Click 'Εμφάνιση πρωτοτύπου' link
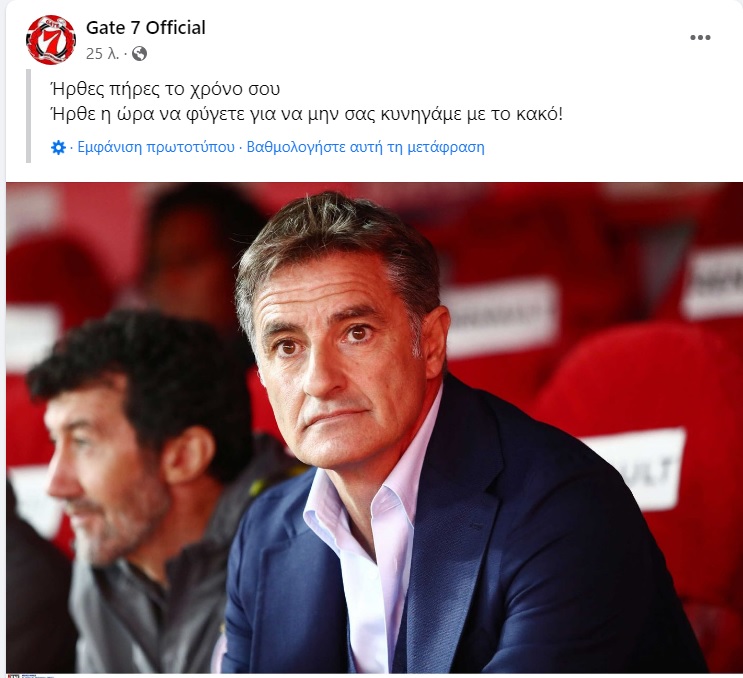This screenshot has width=743, height=678. [156, 147]
